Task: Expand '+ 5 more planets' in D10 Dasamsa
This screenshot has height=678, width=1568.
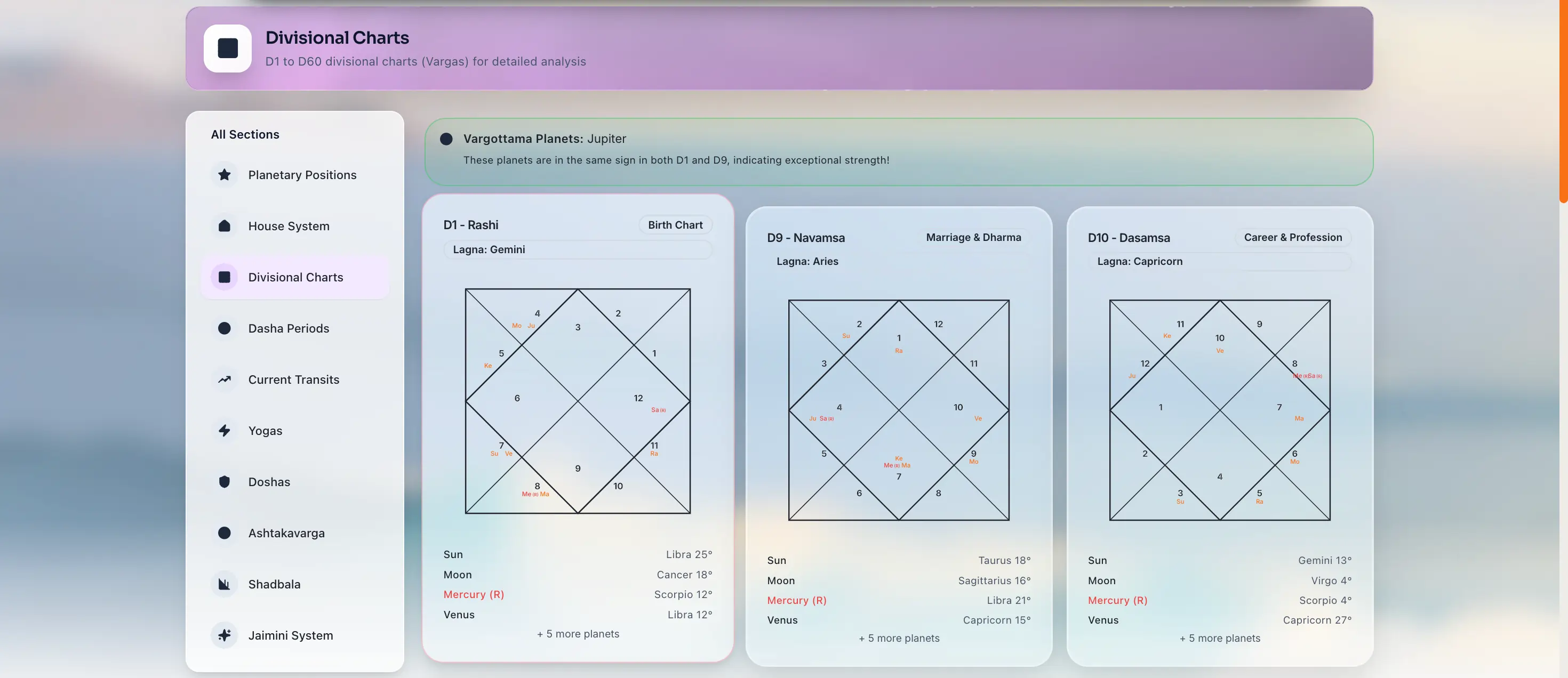Action: pyautogui.click(x=1219, y=638)
